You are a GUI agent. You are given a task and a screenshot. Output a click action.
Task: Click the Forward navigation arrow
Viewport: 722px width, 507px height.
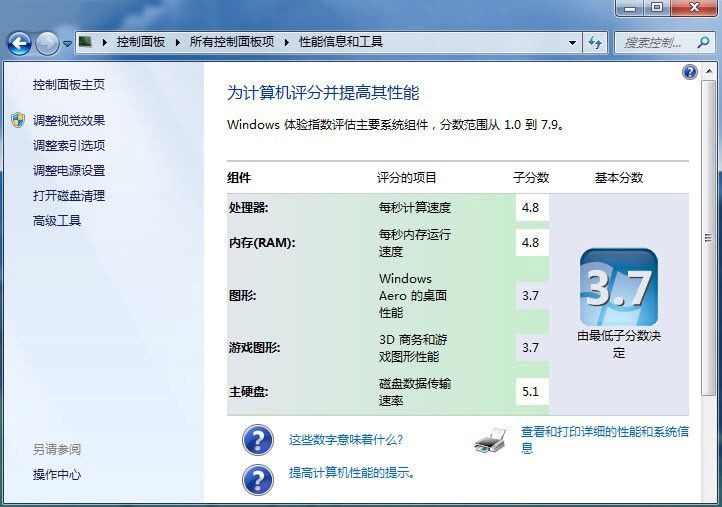(x=47, y=44)
